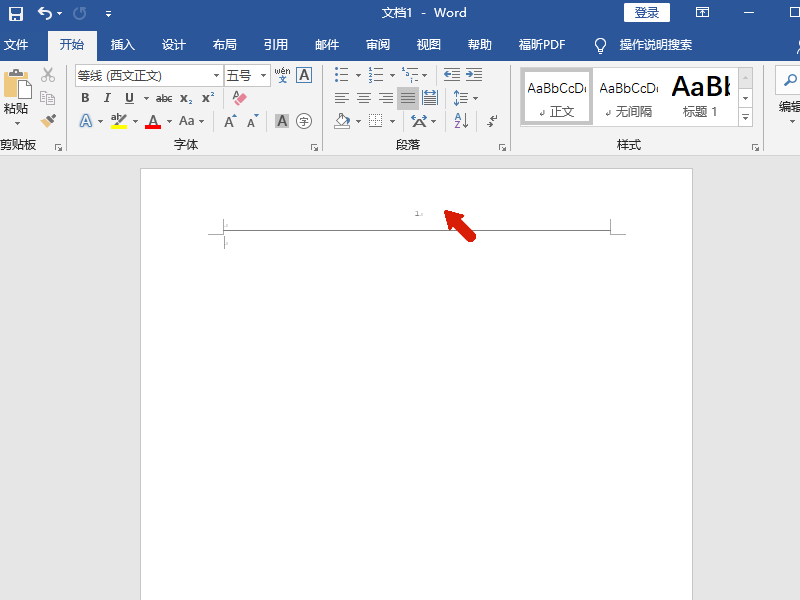Center align text
Viewport: 800px width, 600px height.
(x=364, y=98)
